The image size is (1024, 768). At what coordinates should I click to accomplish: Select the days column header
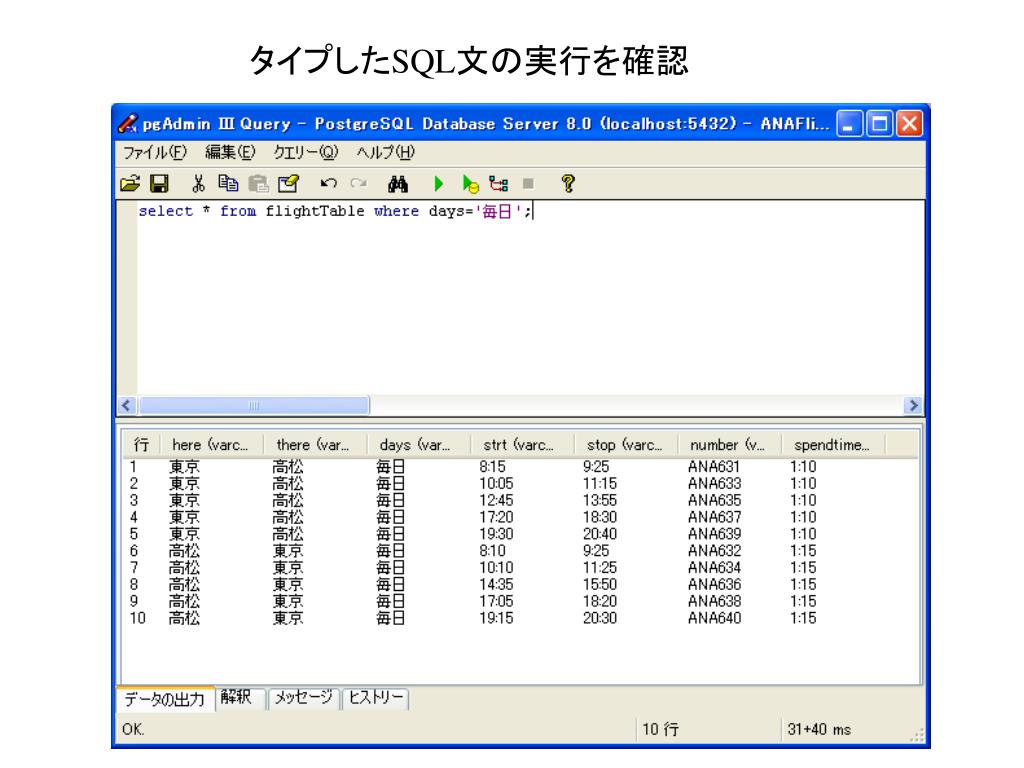coord(419,445)
